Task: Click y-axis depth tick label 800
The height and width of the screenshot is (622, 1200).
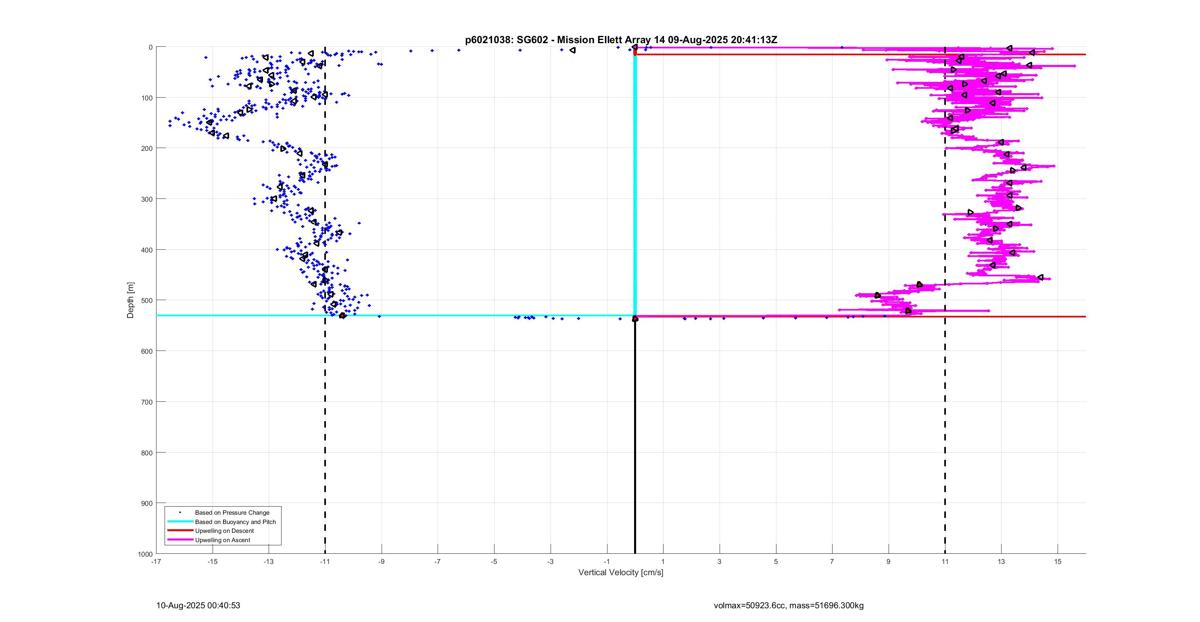Action: [x=146, y=452]
